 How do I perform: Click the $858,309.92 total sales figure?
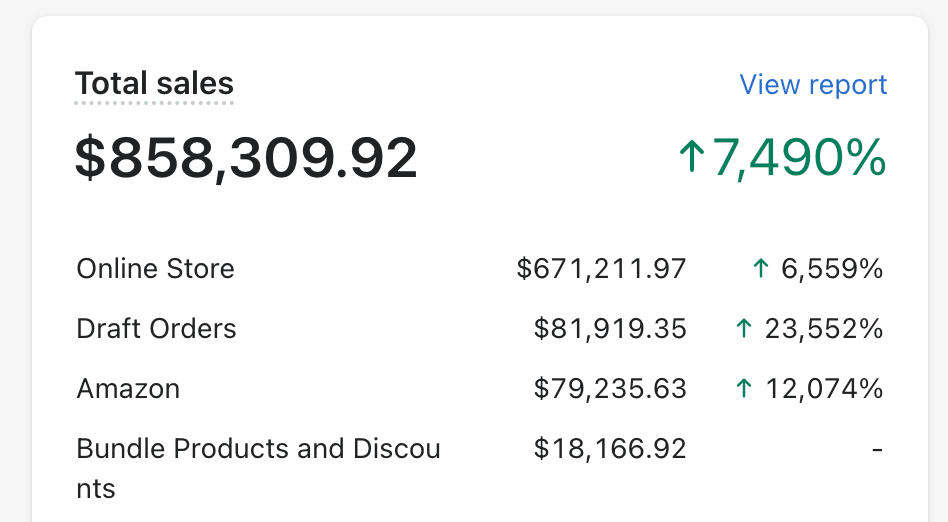point(246,157)
